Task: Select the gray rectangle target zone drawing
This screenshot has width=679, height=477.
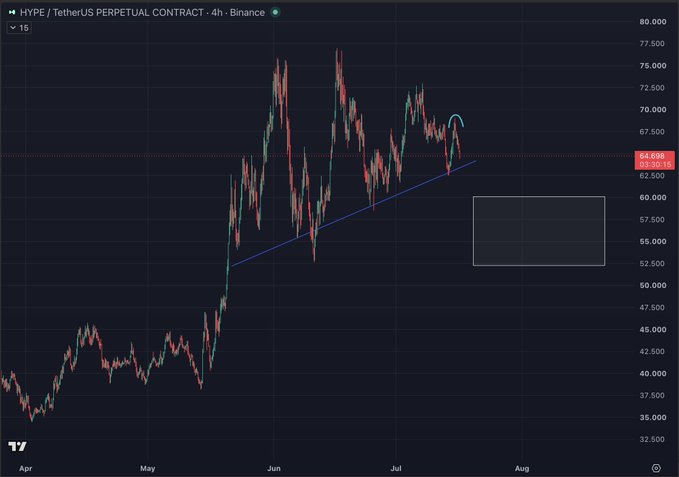Action: (539, 231)
